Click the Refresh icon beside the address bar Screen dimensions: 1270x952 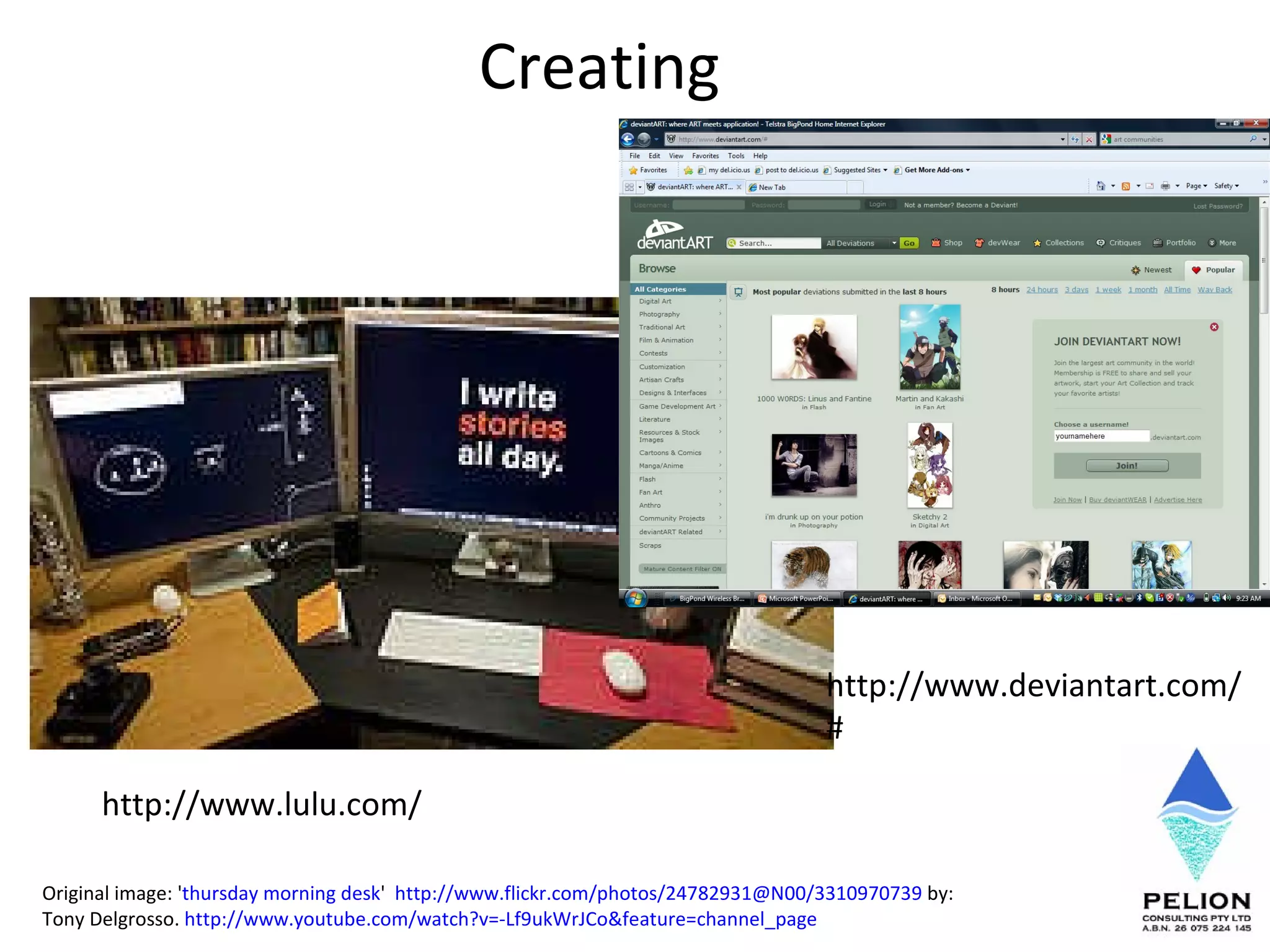point(1075,139)
